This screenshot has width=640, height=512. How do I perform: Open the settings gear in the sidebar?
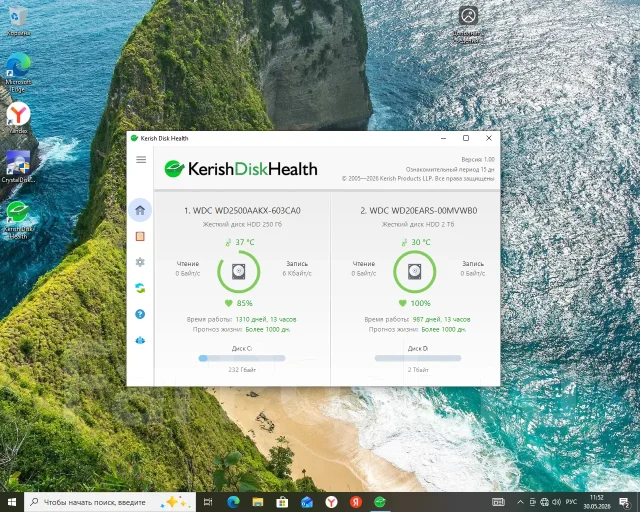click(x=140, y=262)
